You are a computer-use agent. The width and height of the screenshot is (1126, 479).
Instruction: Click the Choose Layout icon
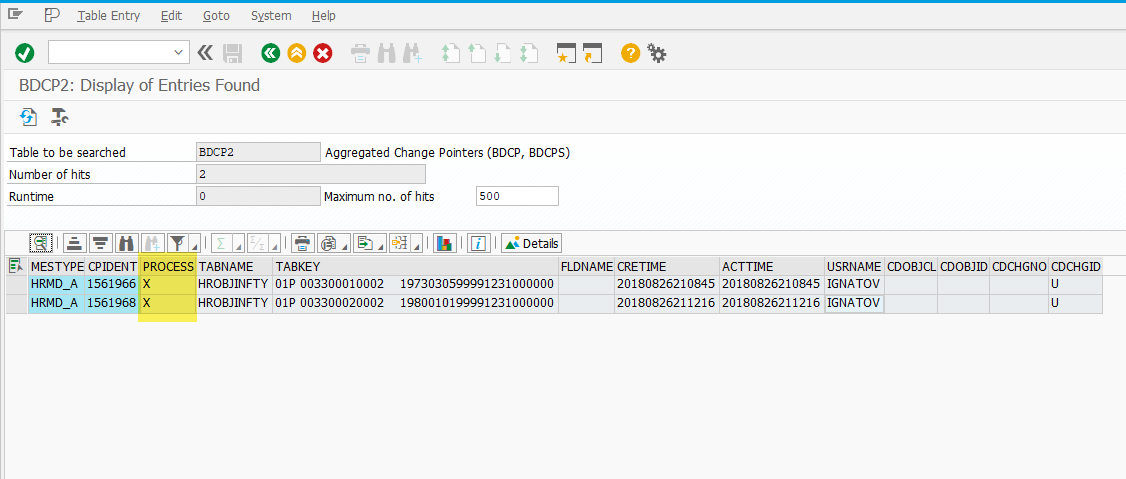pos(399,243)
